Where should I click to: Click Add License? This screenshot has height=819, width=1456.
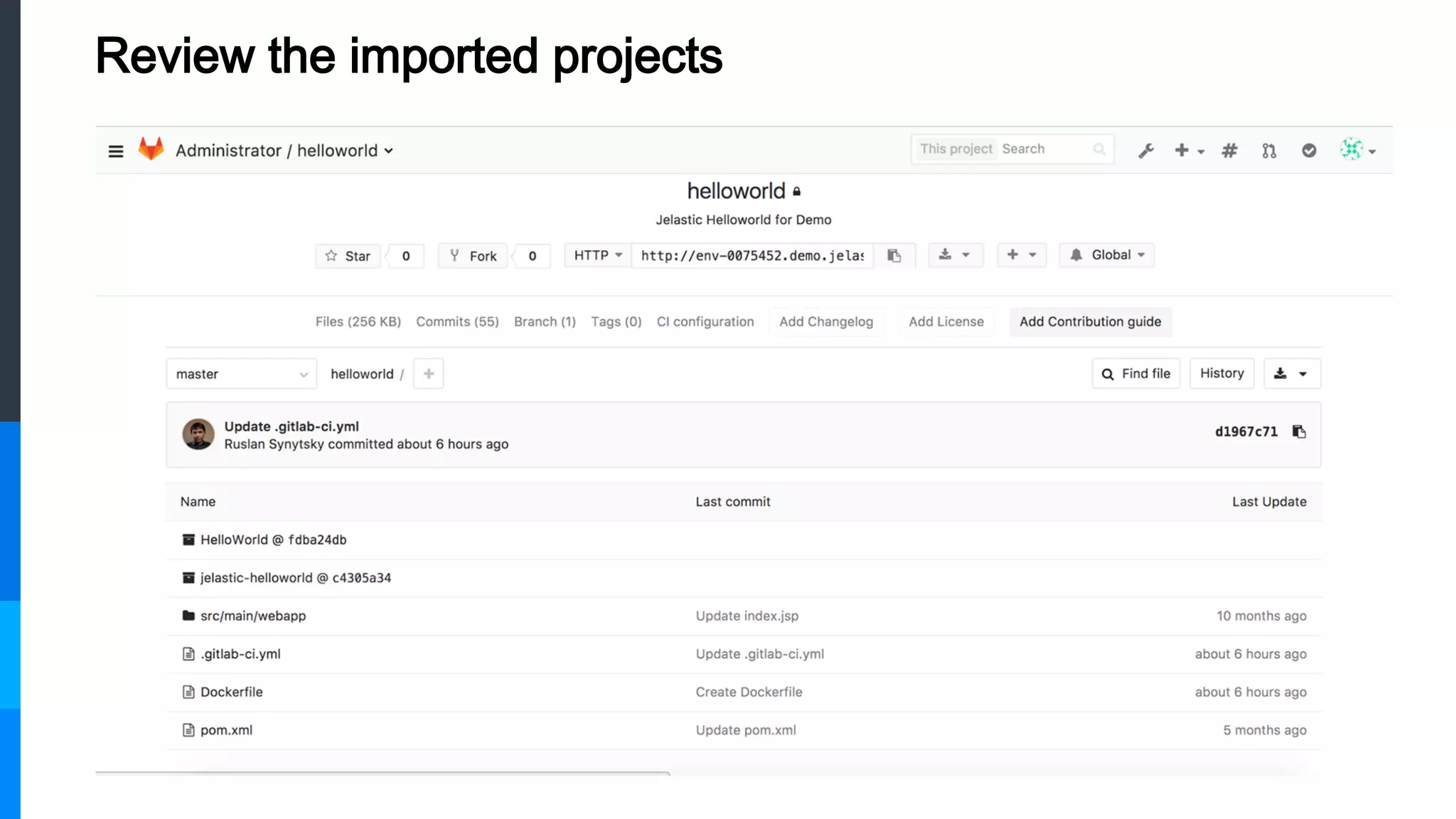click(x=946, y=321)
